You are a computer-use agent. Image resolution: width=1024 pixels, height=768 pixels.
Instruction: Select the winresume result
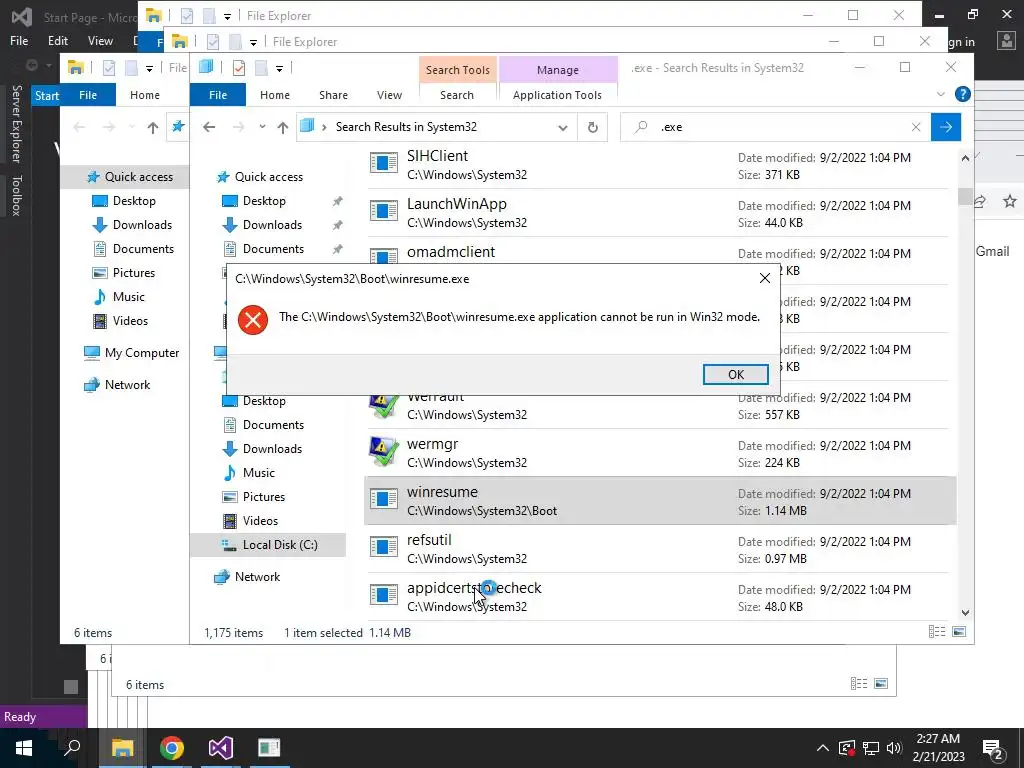point(660,501)
